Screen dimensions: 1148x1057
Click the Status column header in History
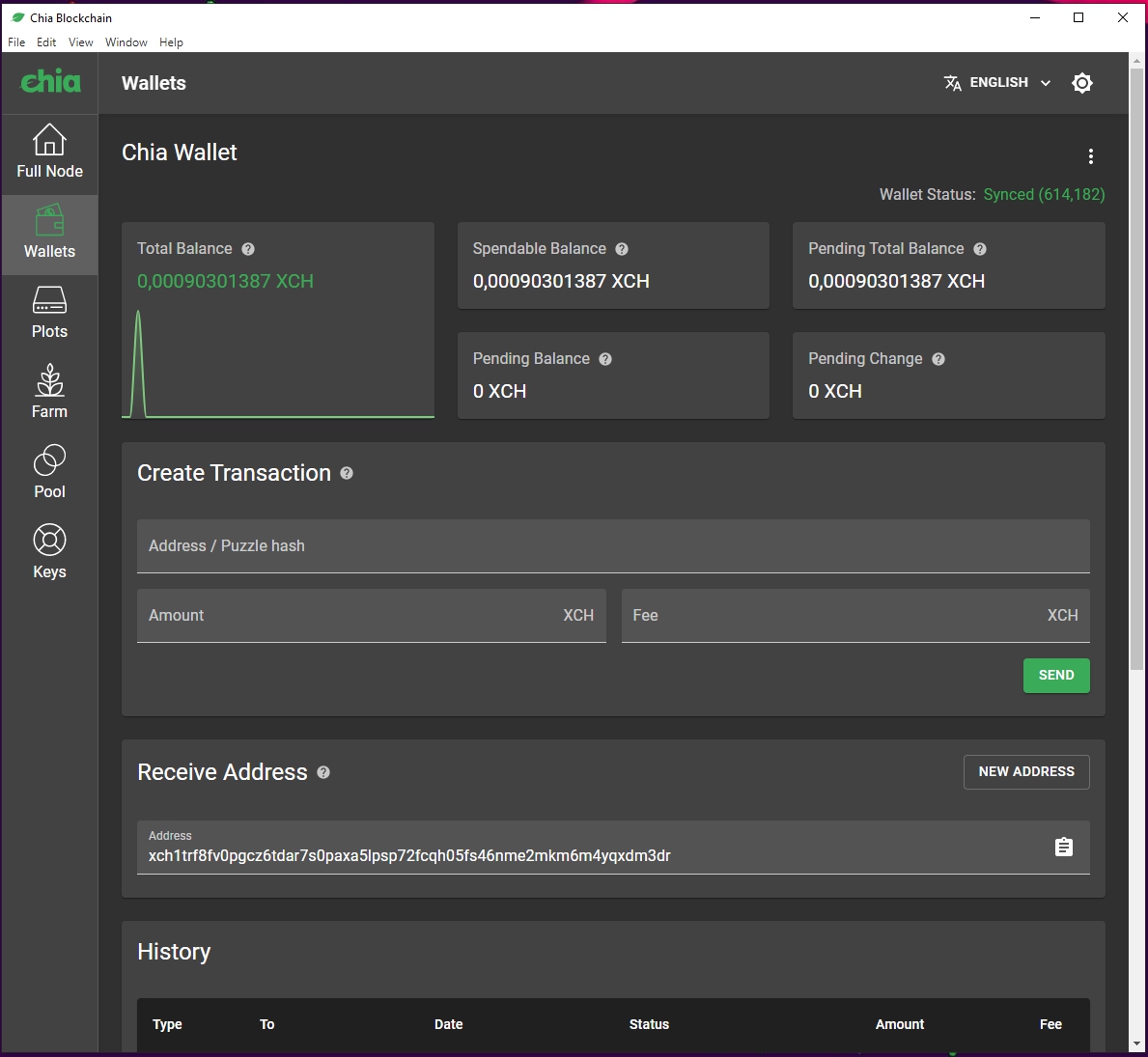649,1024
